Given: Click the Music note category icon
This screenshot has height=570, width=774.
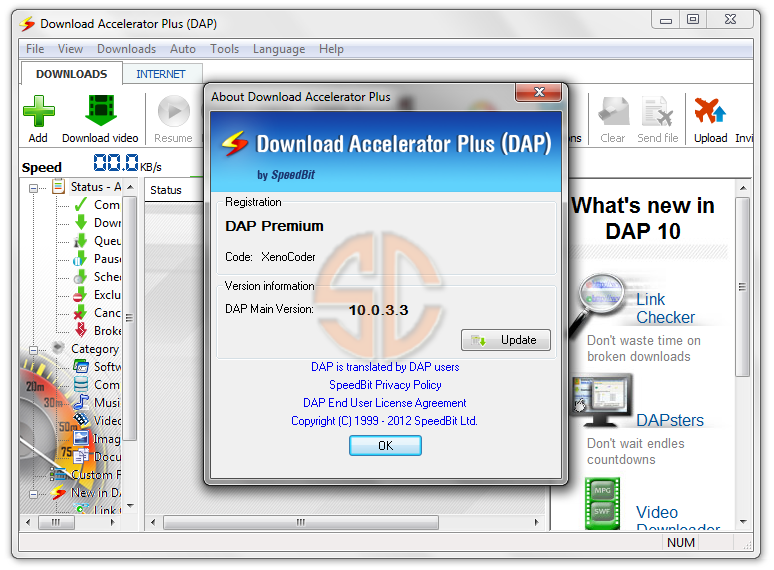Looking at the screenshot, I should click(x=80, y=402).
